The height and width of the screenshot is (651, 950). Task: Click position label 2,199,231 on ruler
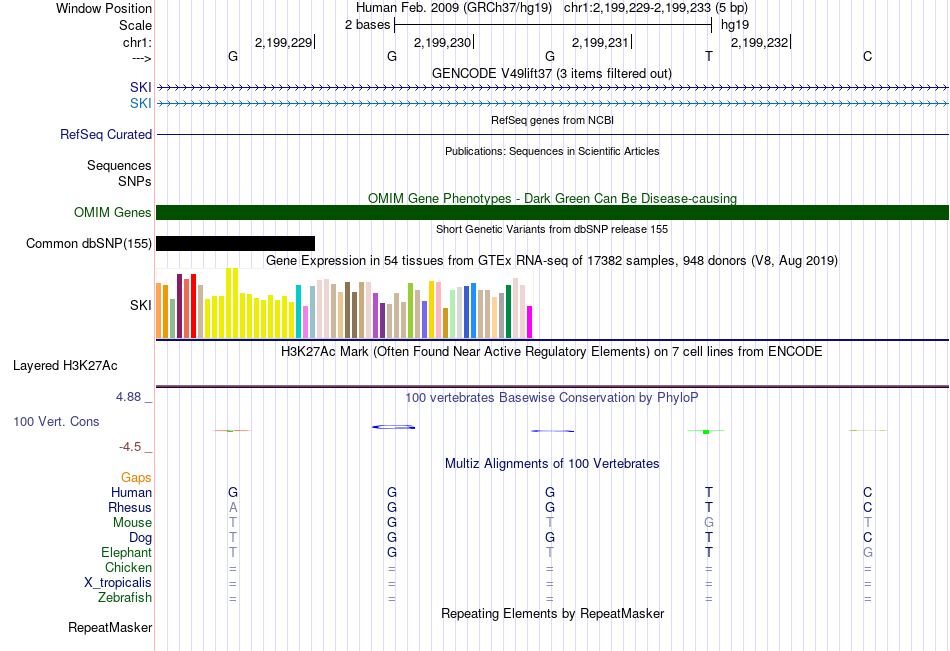[x=600, y=42]
